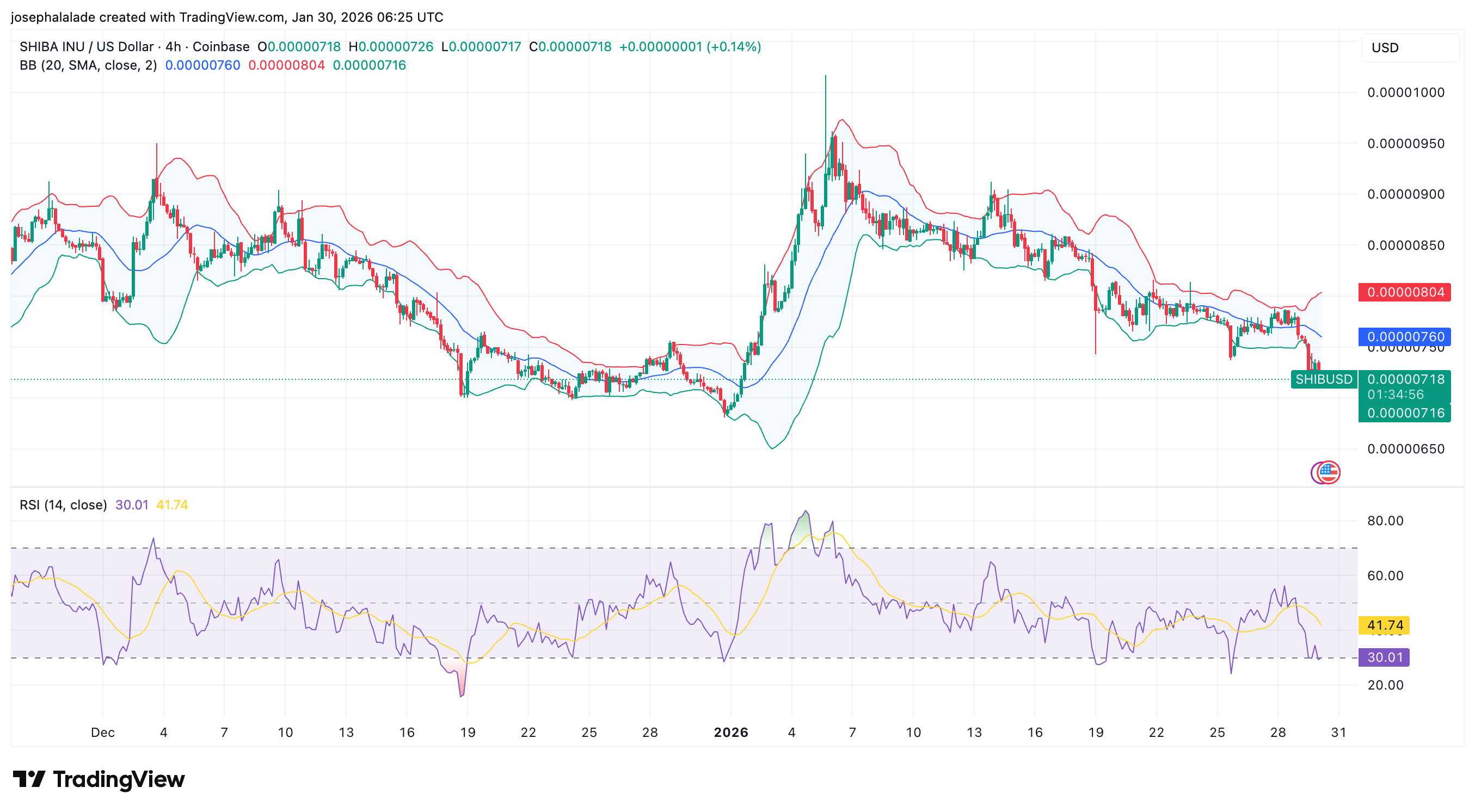The height and width of the screenshot is (812, 1475).
Task: Open the BB (20, SMA, close, 2) legend
Action: pyautogui.click(x=88, y=65)
